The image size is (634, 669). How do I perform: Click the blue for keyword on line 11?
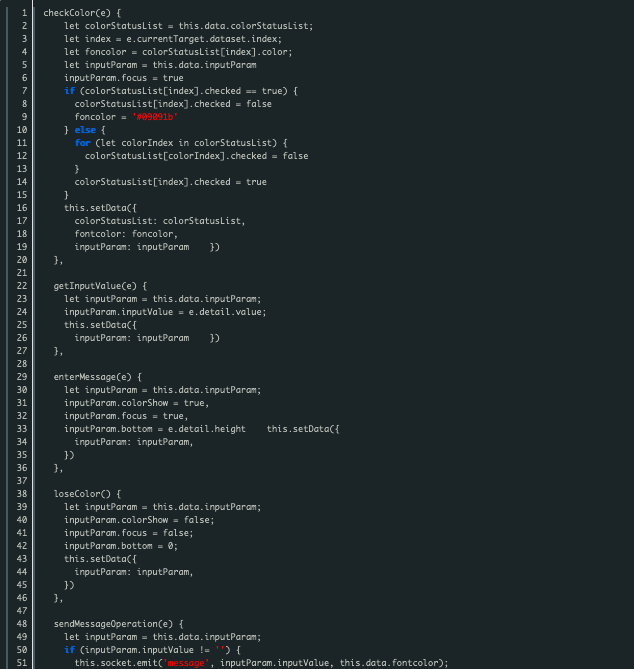click(x=82, y=143)
